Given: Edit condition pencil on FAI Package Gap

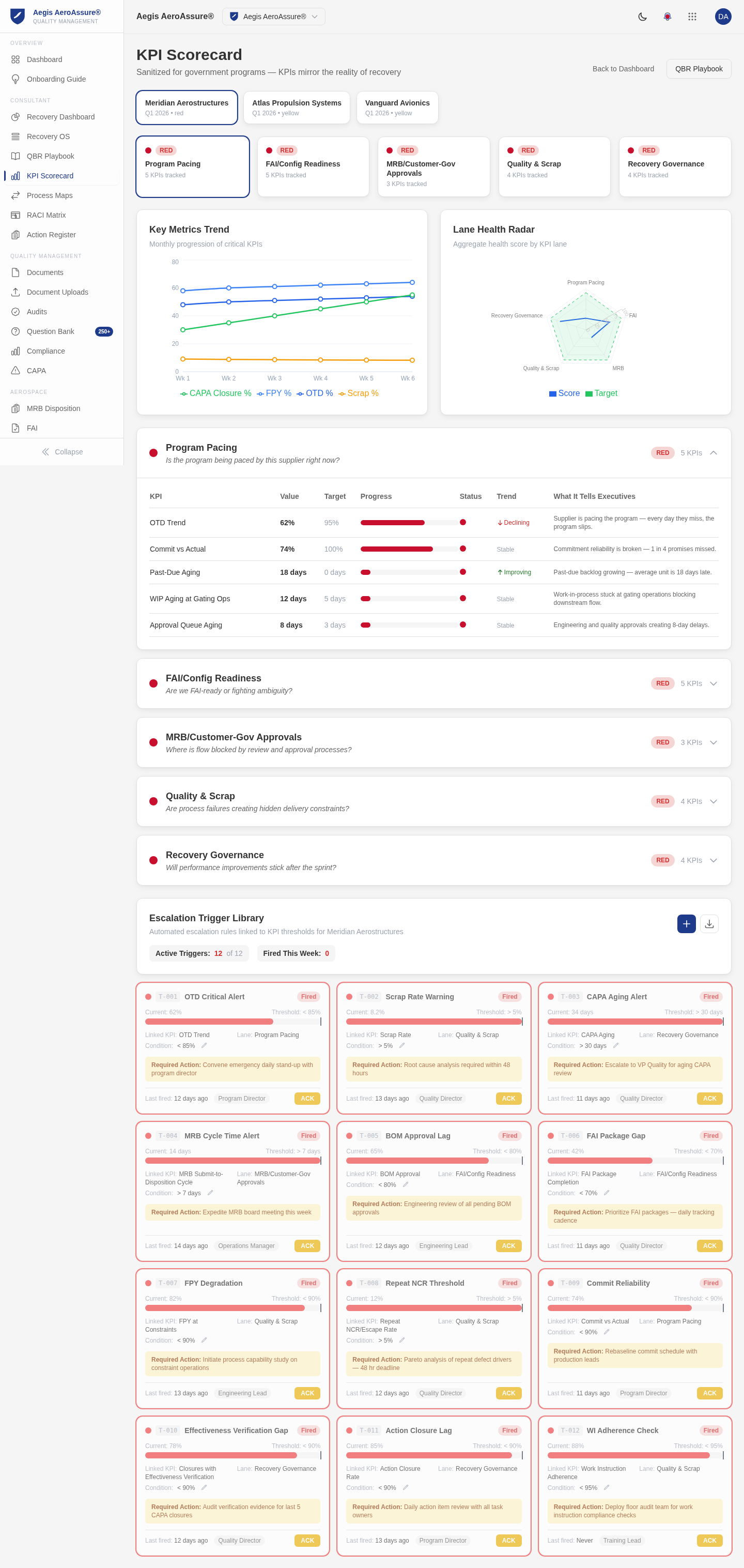Looking at the screenshot, I should click(607, 1193).
